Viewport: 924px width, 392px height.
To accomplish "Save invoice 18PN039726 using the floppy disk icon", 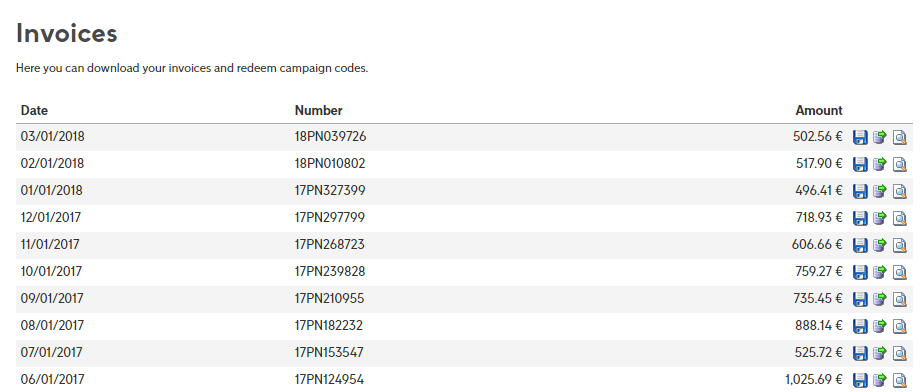I will pyautogui.click(x=860, y=137).
